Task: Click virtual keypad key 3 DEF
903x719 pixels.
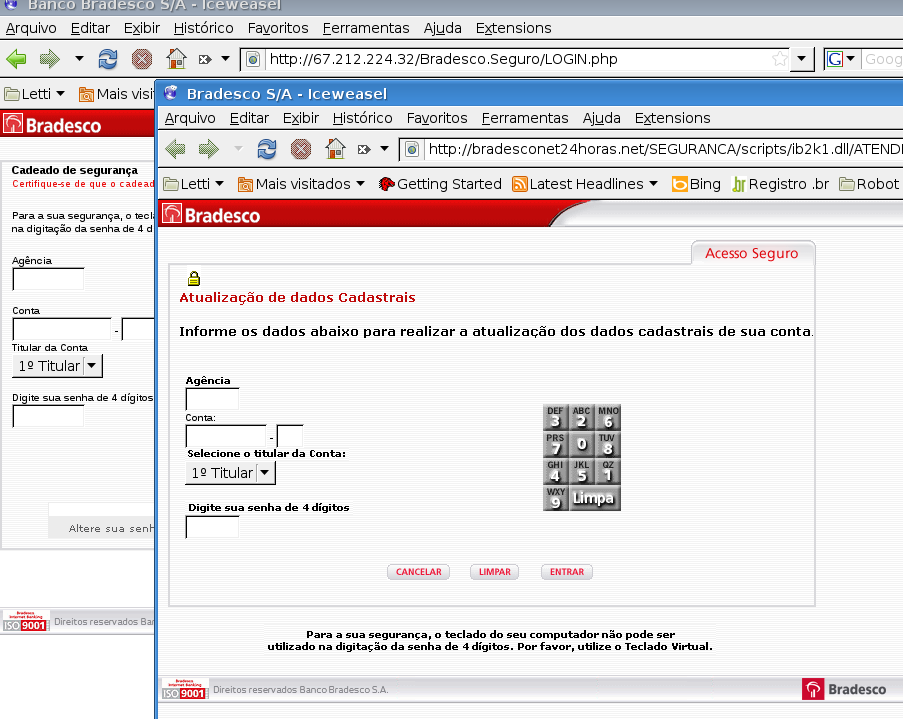Action: coord(555,417)
